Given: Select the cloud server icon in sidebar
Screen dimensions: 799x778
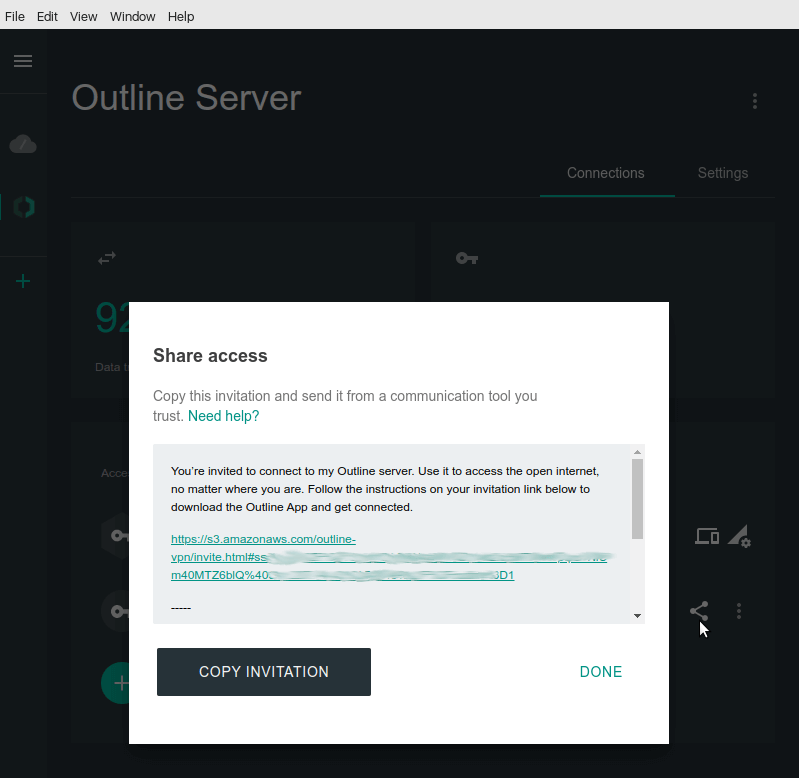Looking at the screenshot, I should pyautogui.click(x=23, y=145).
